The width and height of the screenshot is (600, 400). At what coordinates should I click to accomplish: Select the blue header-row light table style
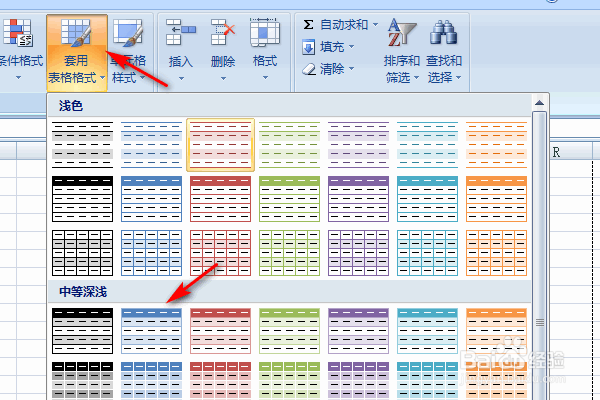[151, 199]
